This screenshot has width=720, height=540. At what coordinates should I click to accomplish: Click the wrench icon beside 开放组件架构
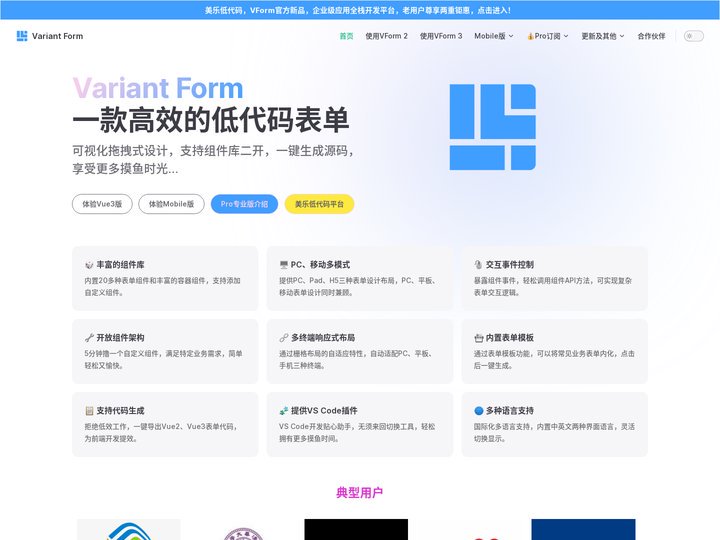tap(89, 338)
